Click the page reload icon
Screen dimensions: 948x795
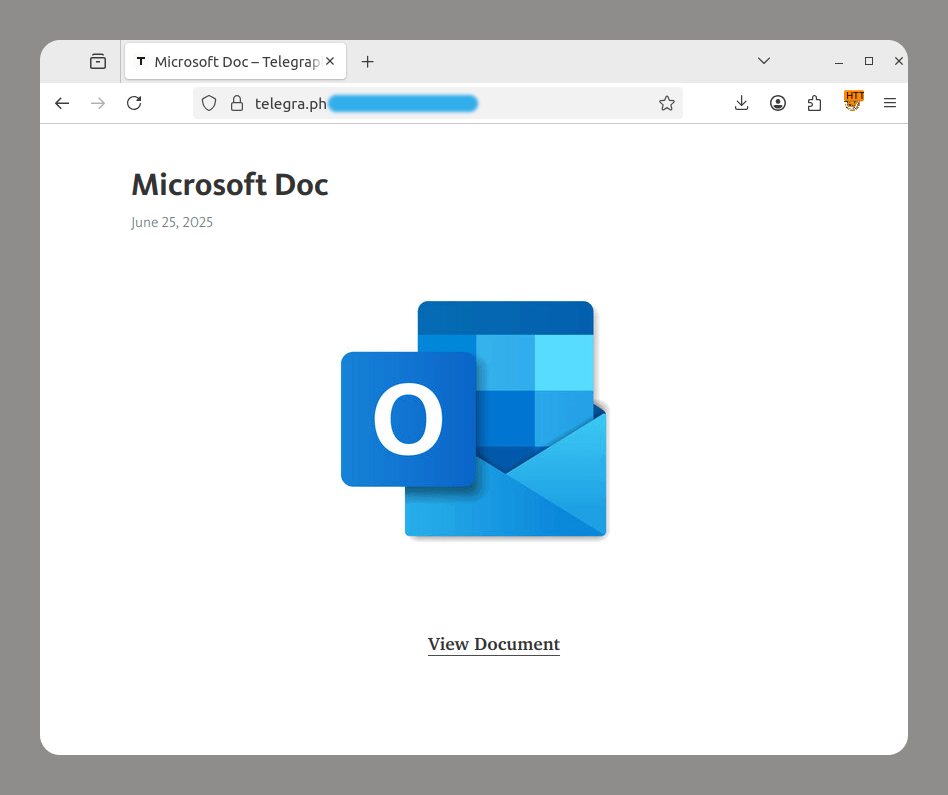pyautogui.click(x=134, y=103)
